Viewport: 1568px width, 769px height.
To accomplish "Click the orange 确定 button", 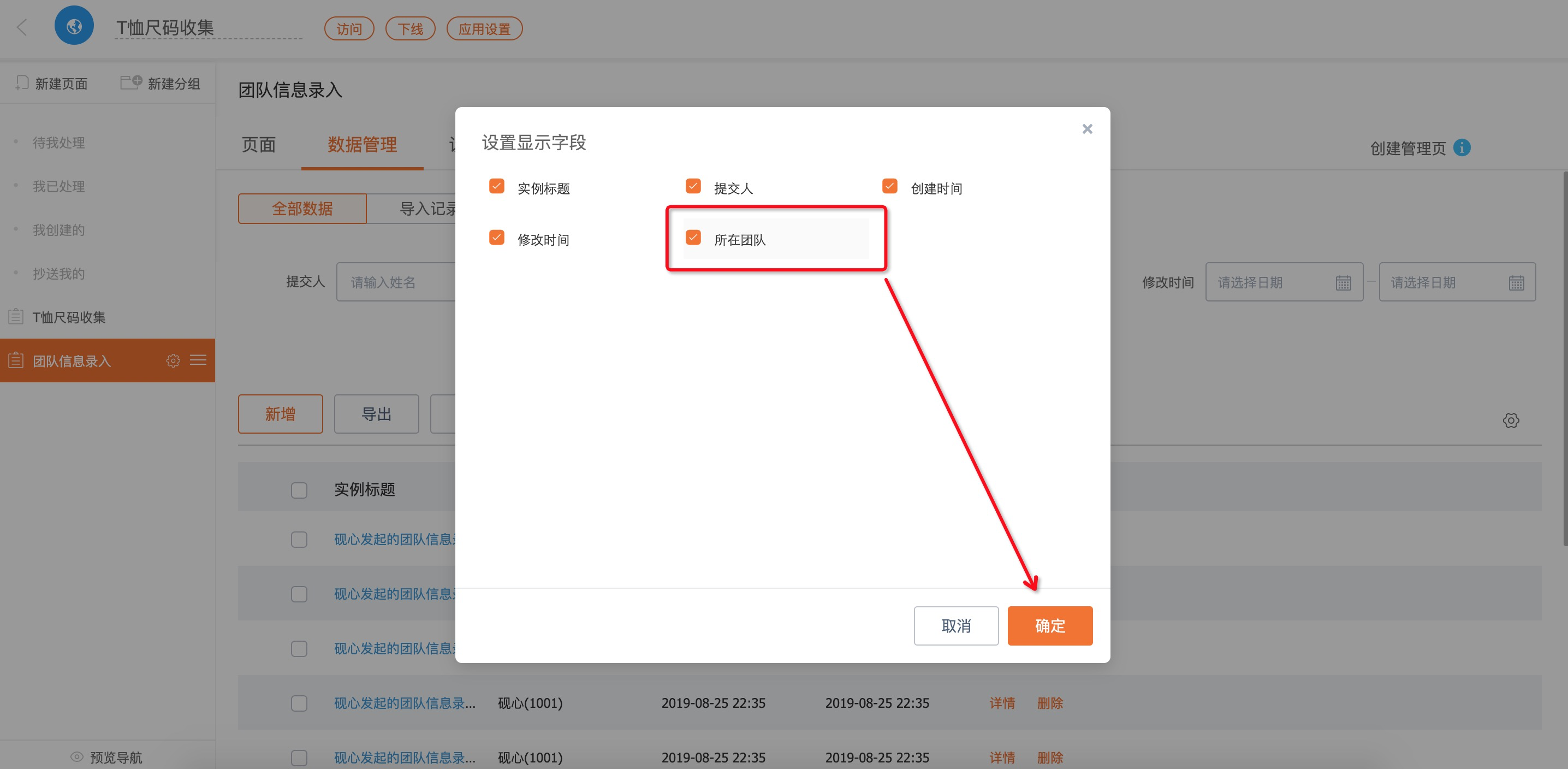I will [x=1049, y=625].
